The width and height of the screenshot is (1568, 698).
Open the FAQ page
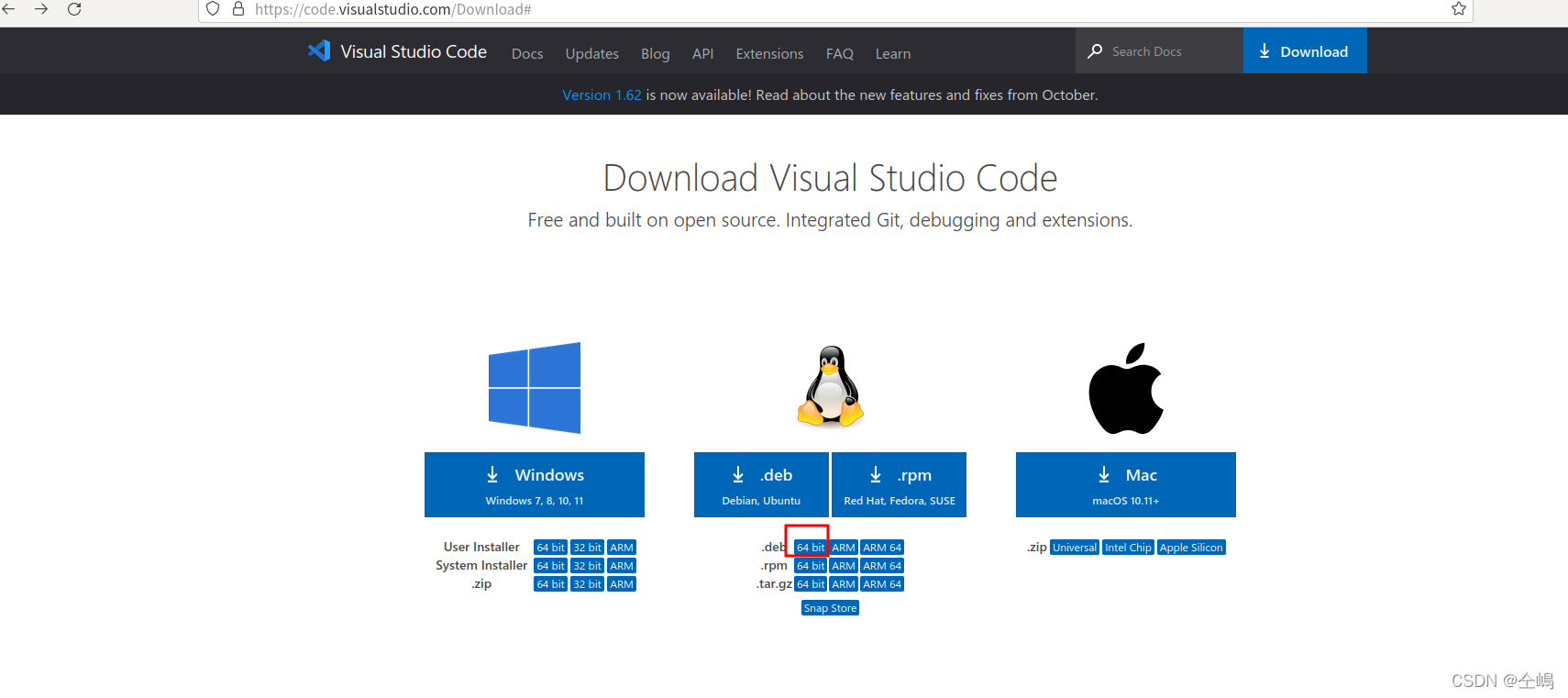coord(840,54)
